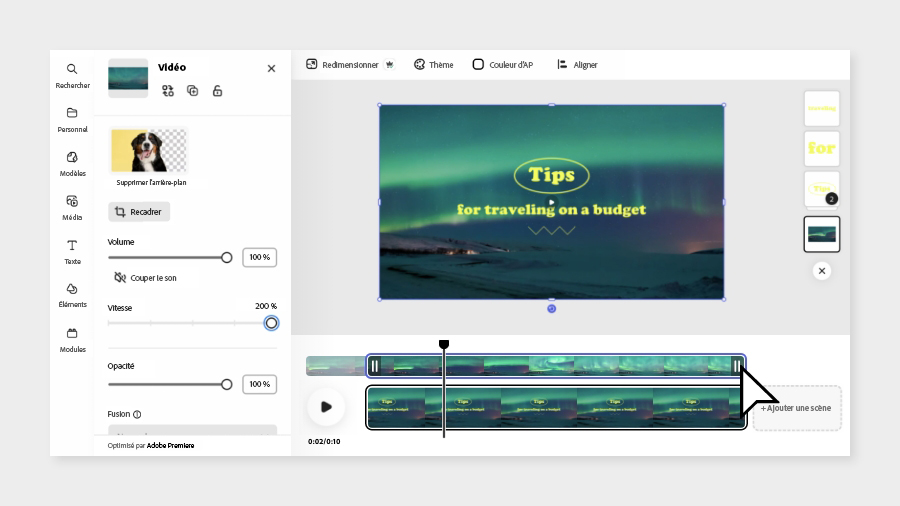
Task: Toggle Couper le son mute option
Action: coord(145,278)
